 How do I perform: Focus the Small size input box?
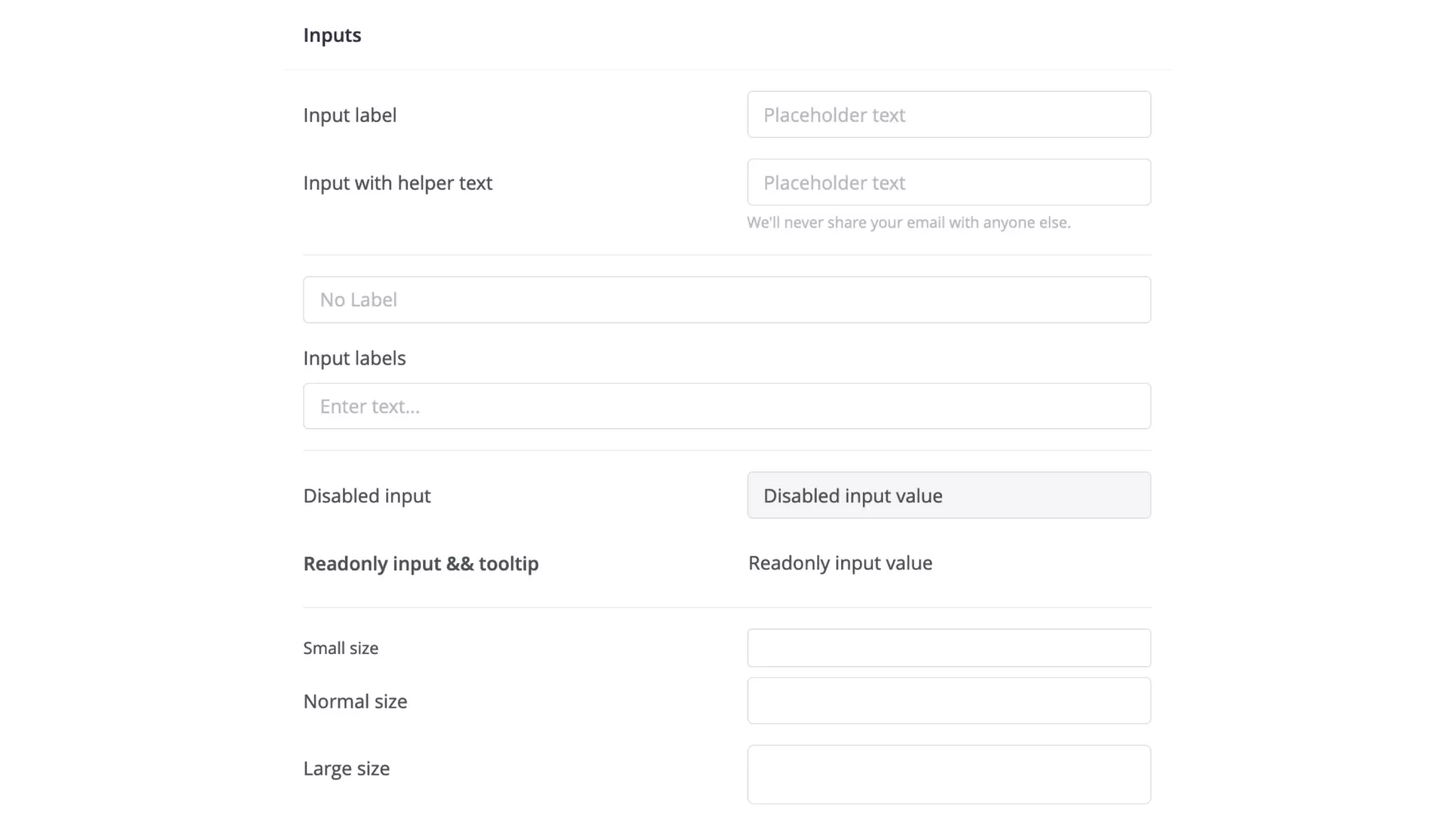[948, 648]
